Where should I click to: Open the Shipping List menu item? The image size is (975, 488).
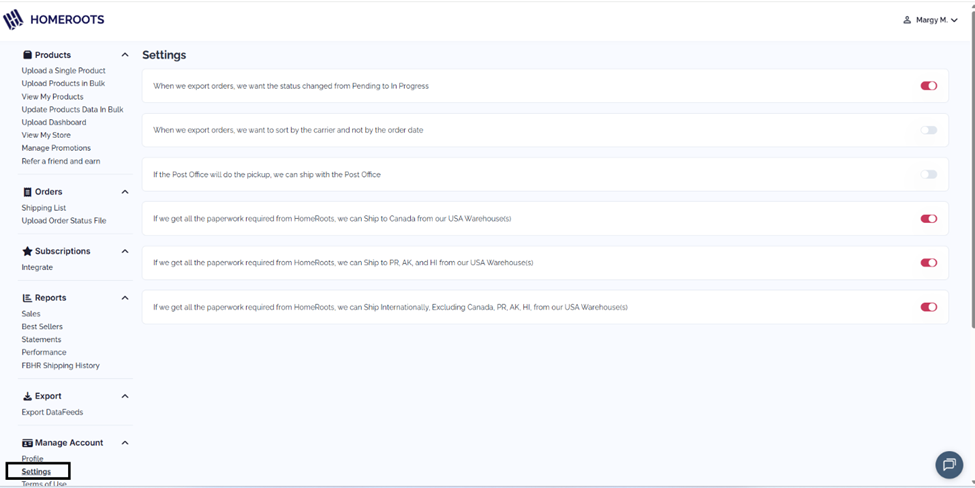pos(44,208)
